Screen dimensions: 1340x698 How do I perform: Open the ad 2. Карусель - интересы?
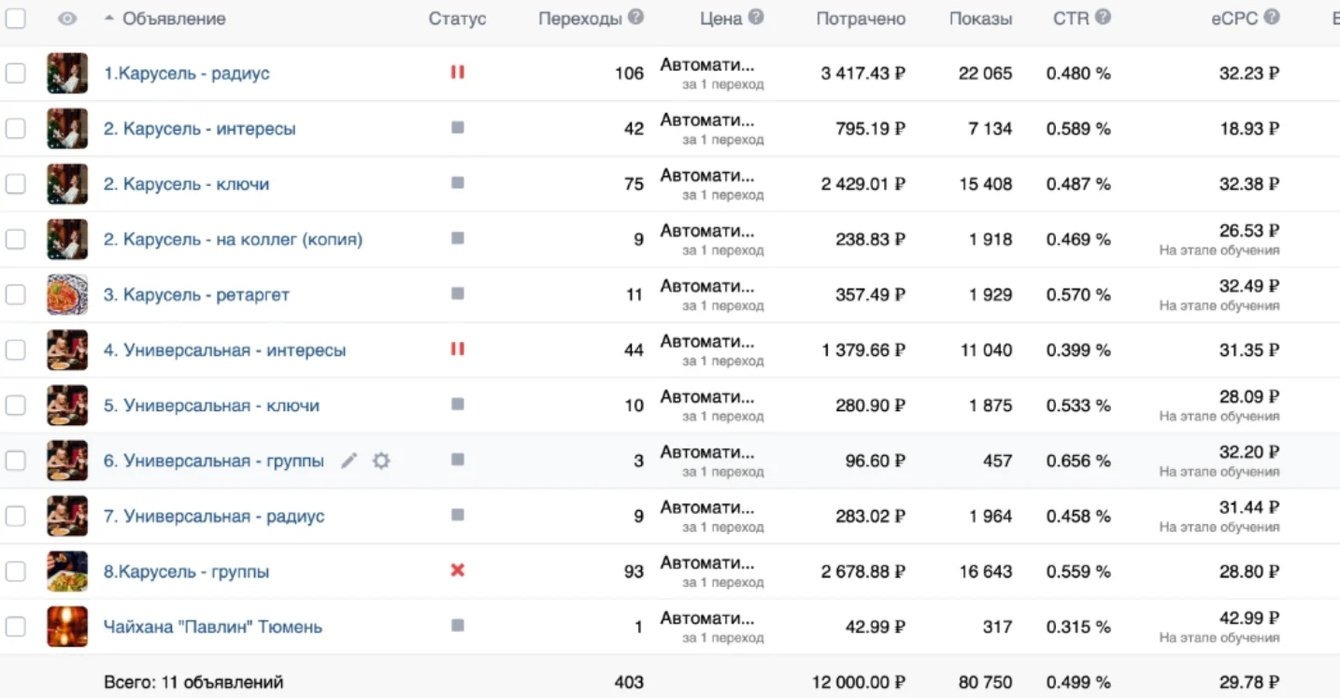click(x=200, y=129)
